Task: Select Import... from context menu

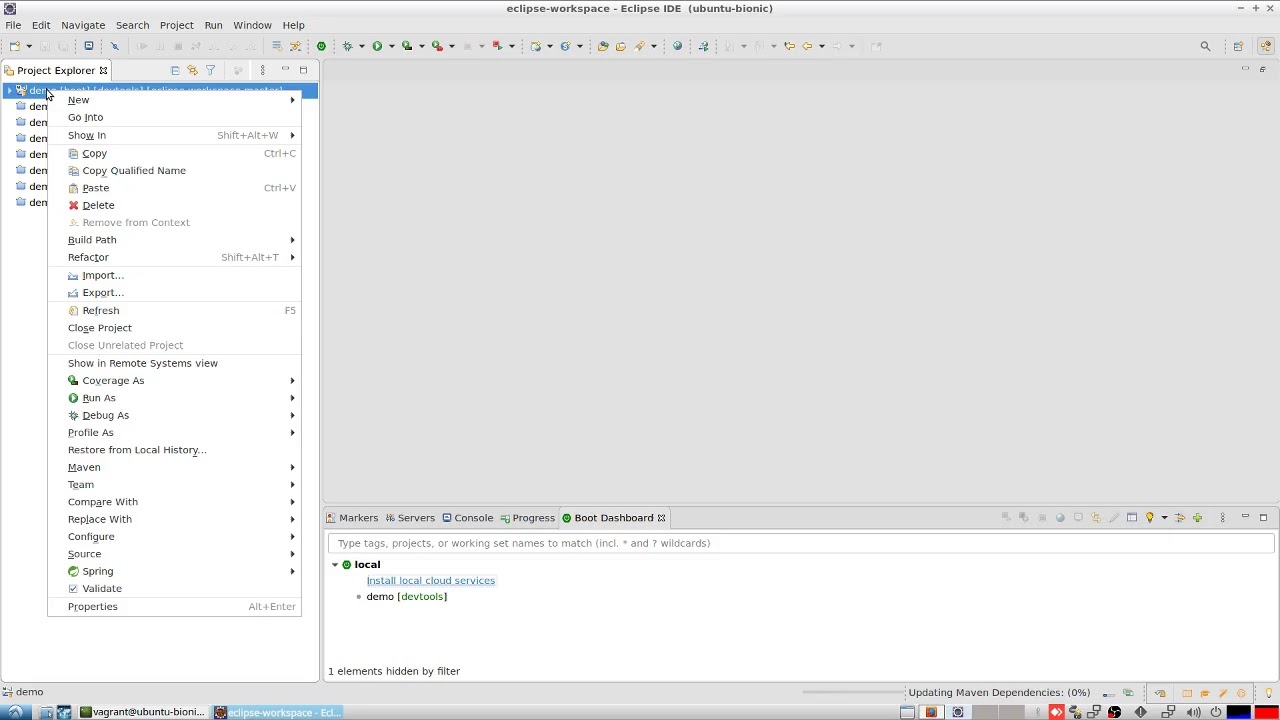Action: [x=174, y=275]
